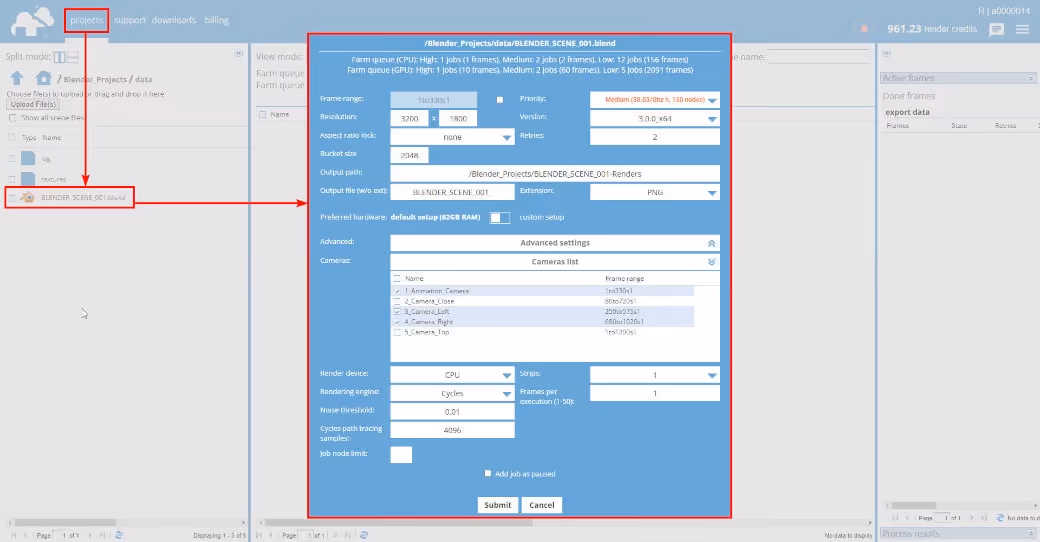Edit the Retries field
The height and width of the screenshot is (542, 1040).
coord(655,137)
